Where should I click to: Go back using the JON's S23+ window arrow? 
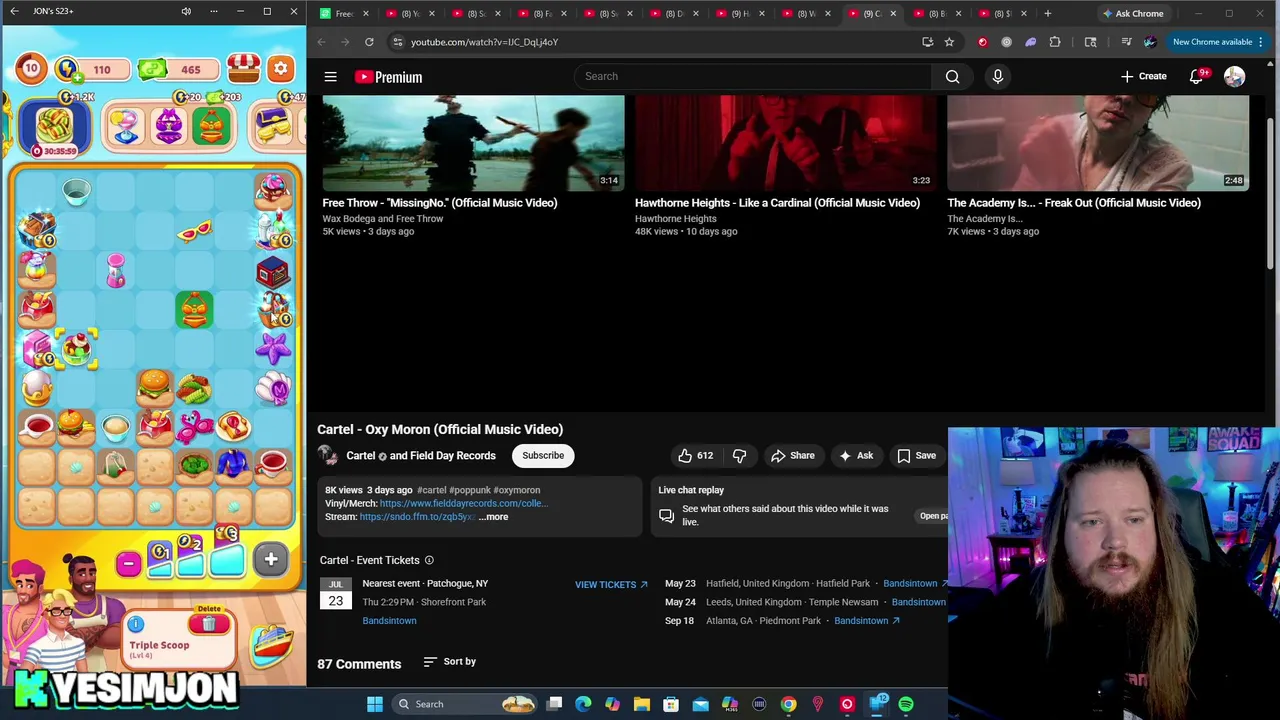(x=14, y=11)
